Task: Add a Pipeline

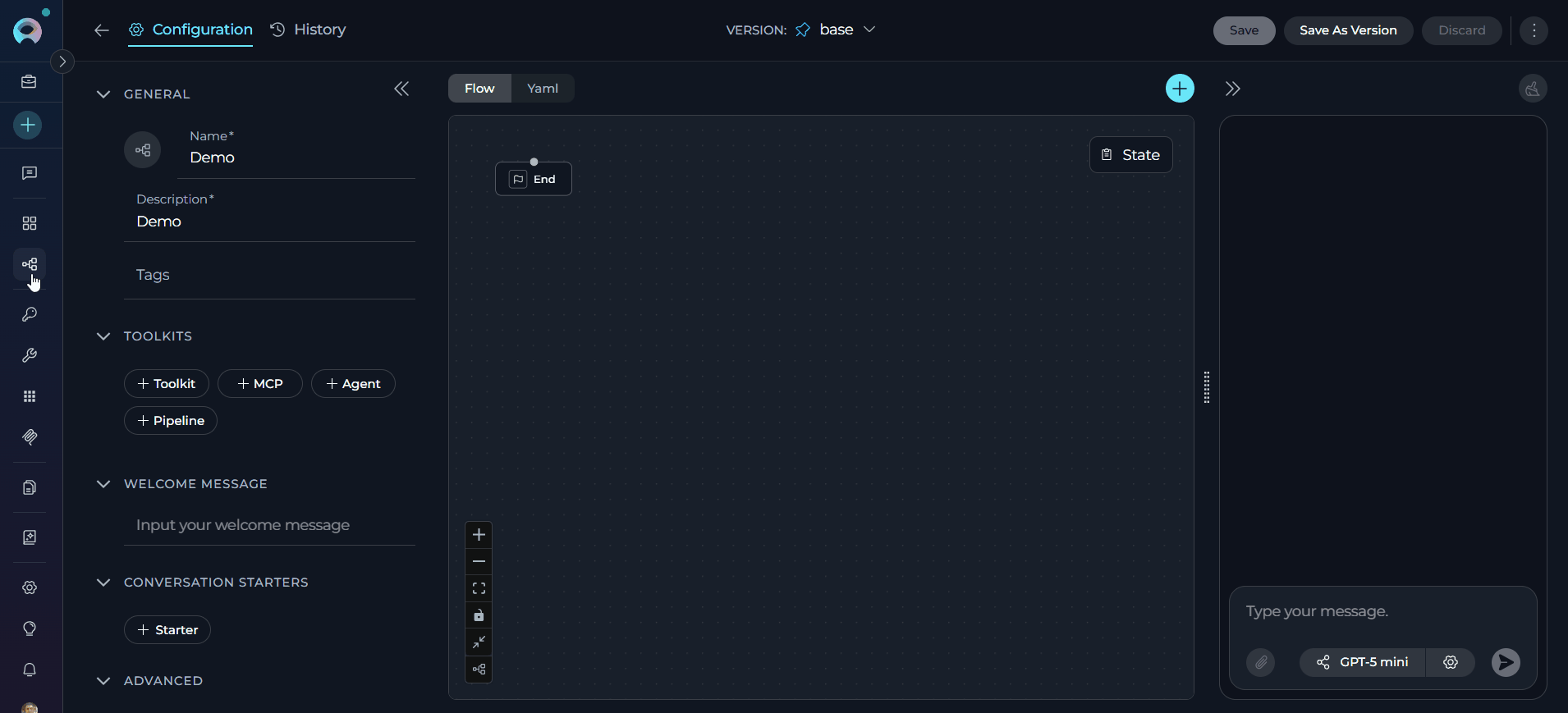Action: 171,420
